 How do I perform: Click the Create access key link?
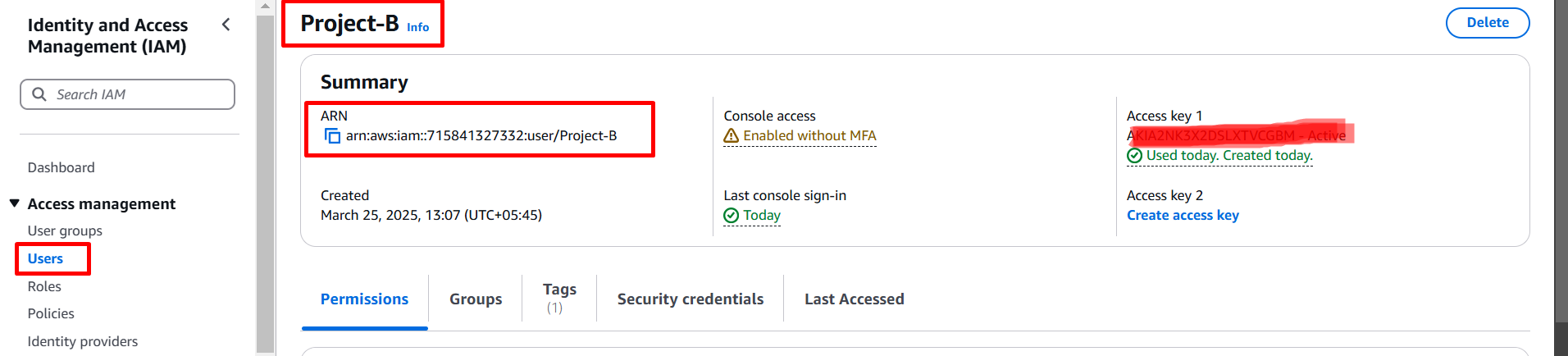pyautogui.click(x=1183, y=215)
